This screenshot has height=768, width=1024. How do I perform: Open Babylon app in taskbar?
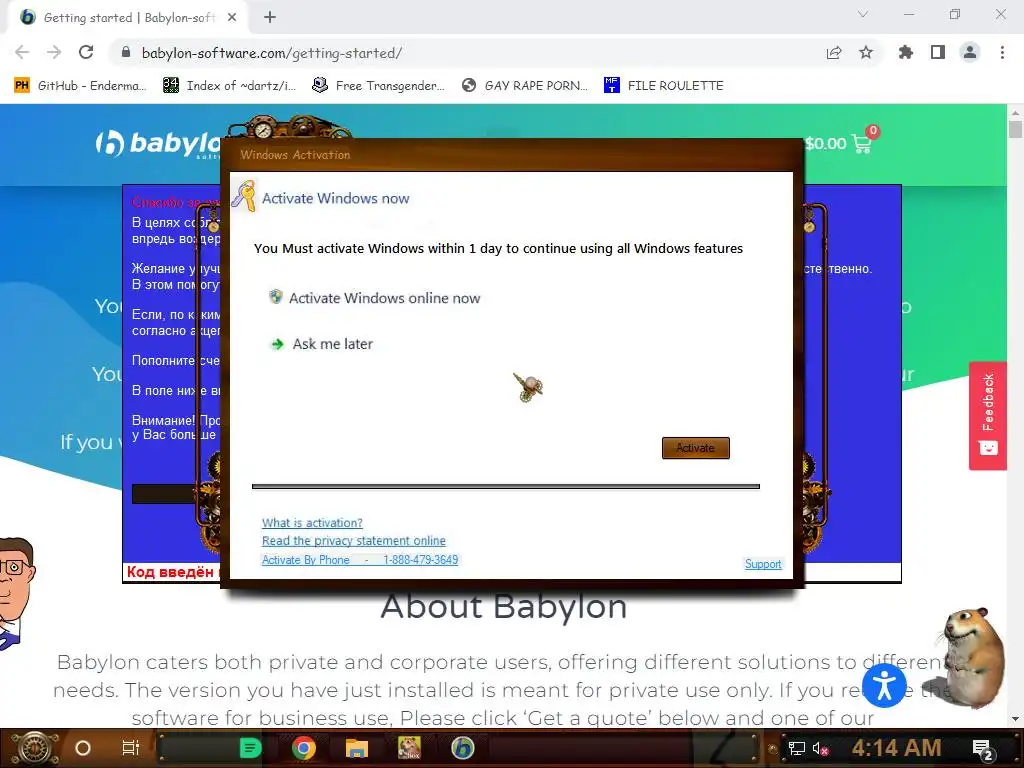pyautogui.click(x=462, y=748)
